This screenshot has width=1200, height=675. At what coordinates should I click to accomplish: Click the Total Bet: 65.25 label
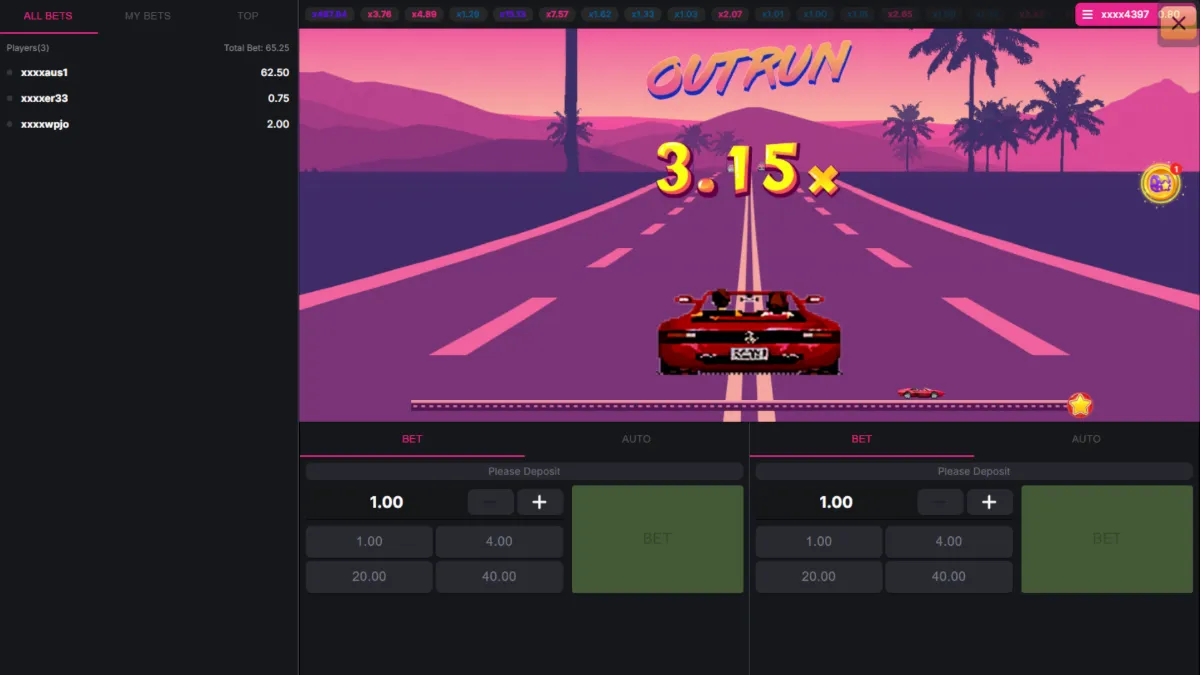[257, 48]
